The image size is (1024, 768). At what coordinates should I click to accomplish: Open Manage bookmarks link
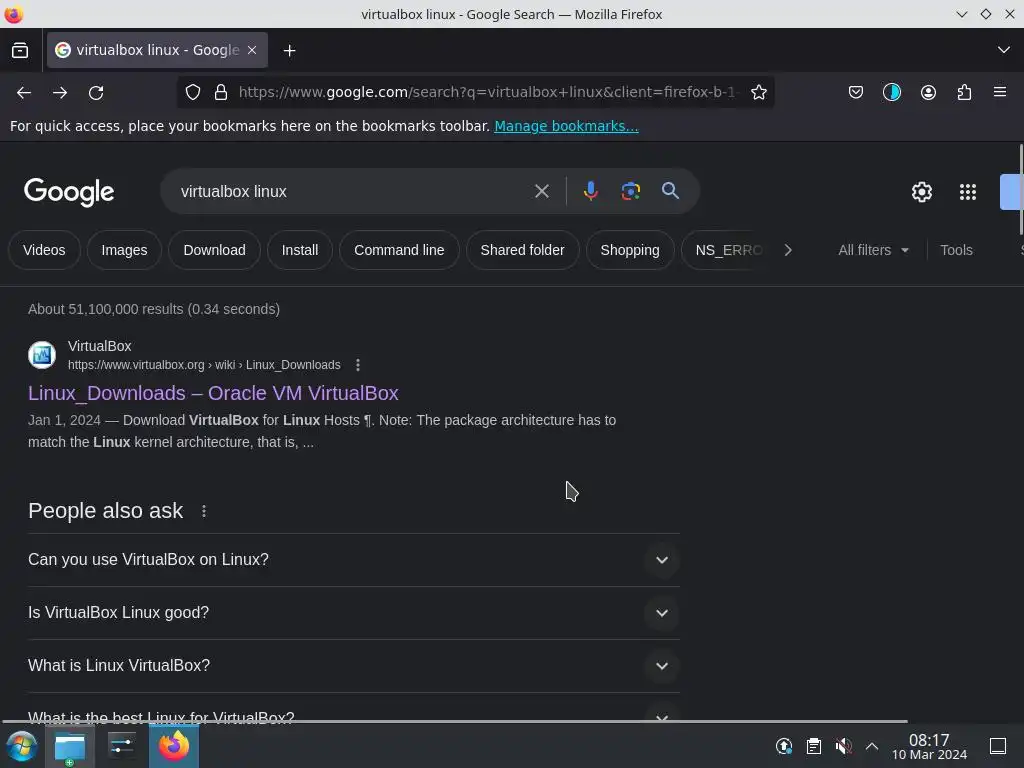(566, 126)
